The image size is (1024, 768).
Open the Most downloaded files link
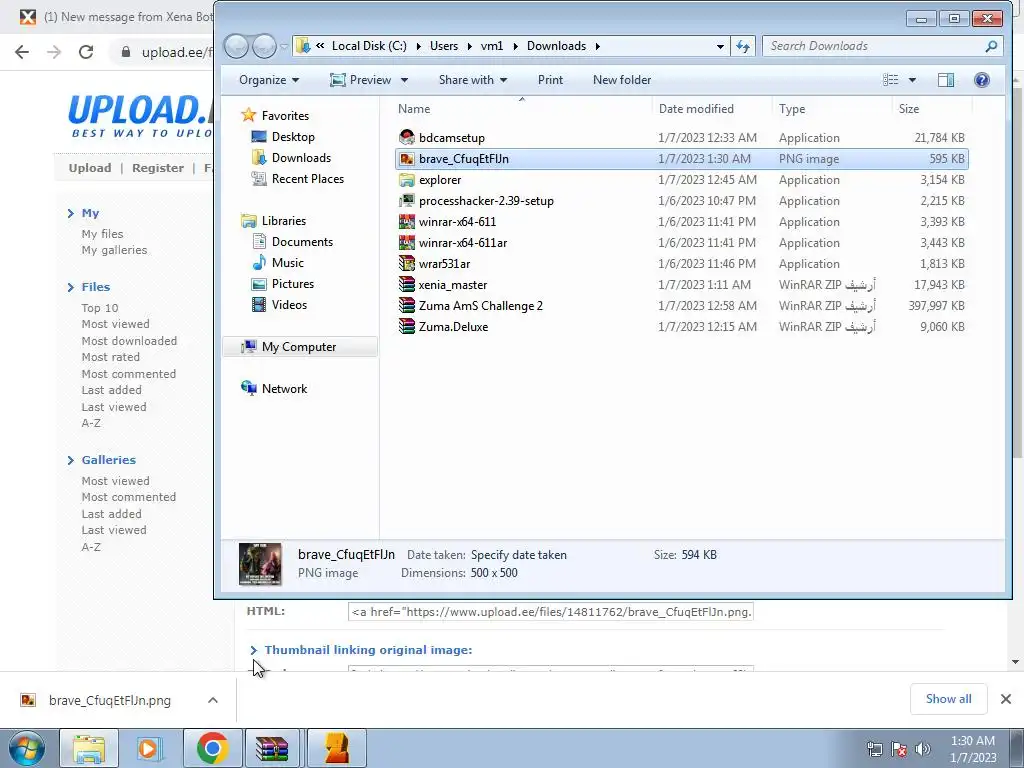point(129,341)
